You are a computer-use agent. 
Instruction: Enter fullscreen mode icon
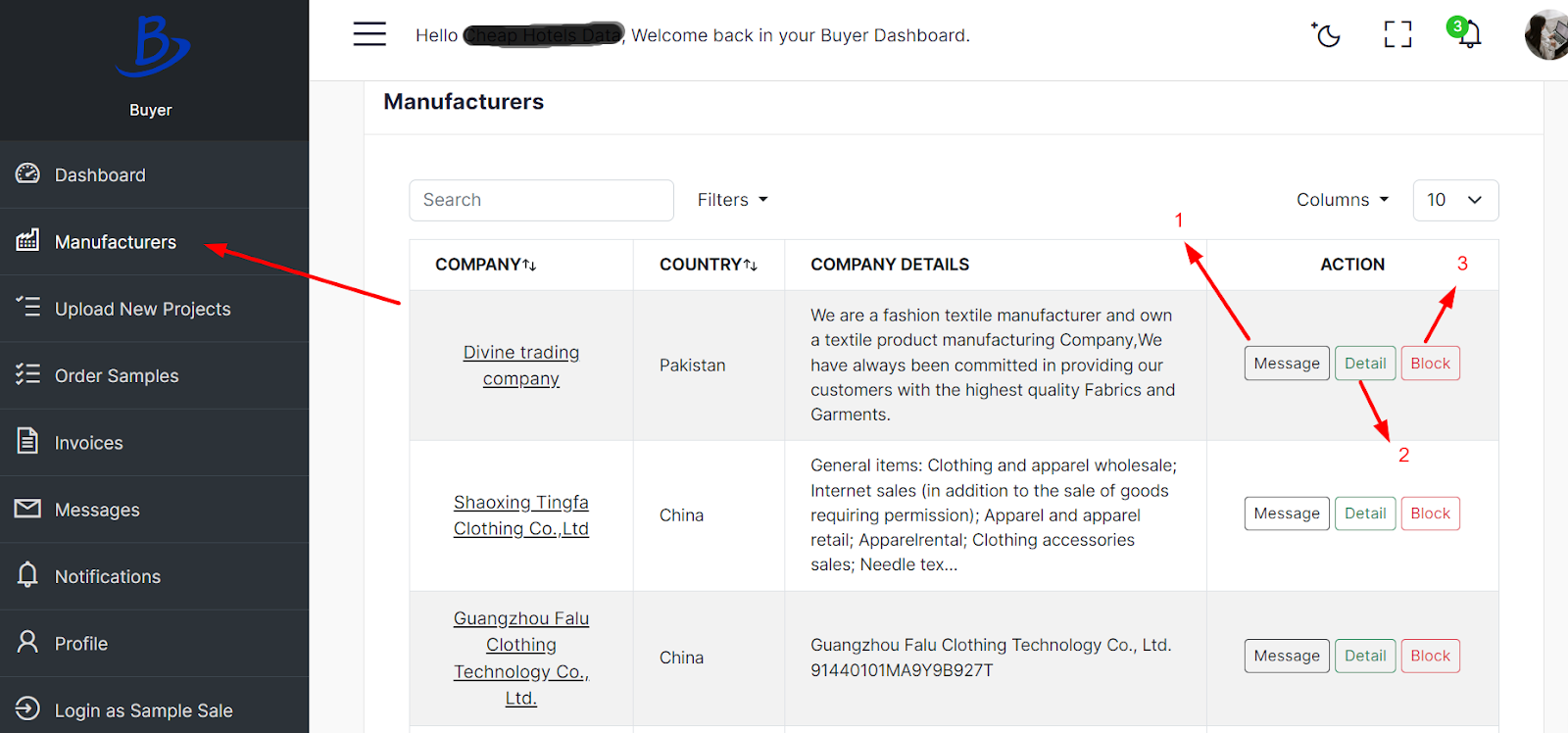pyautogui.click(x=1397, y=35)
